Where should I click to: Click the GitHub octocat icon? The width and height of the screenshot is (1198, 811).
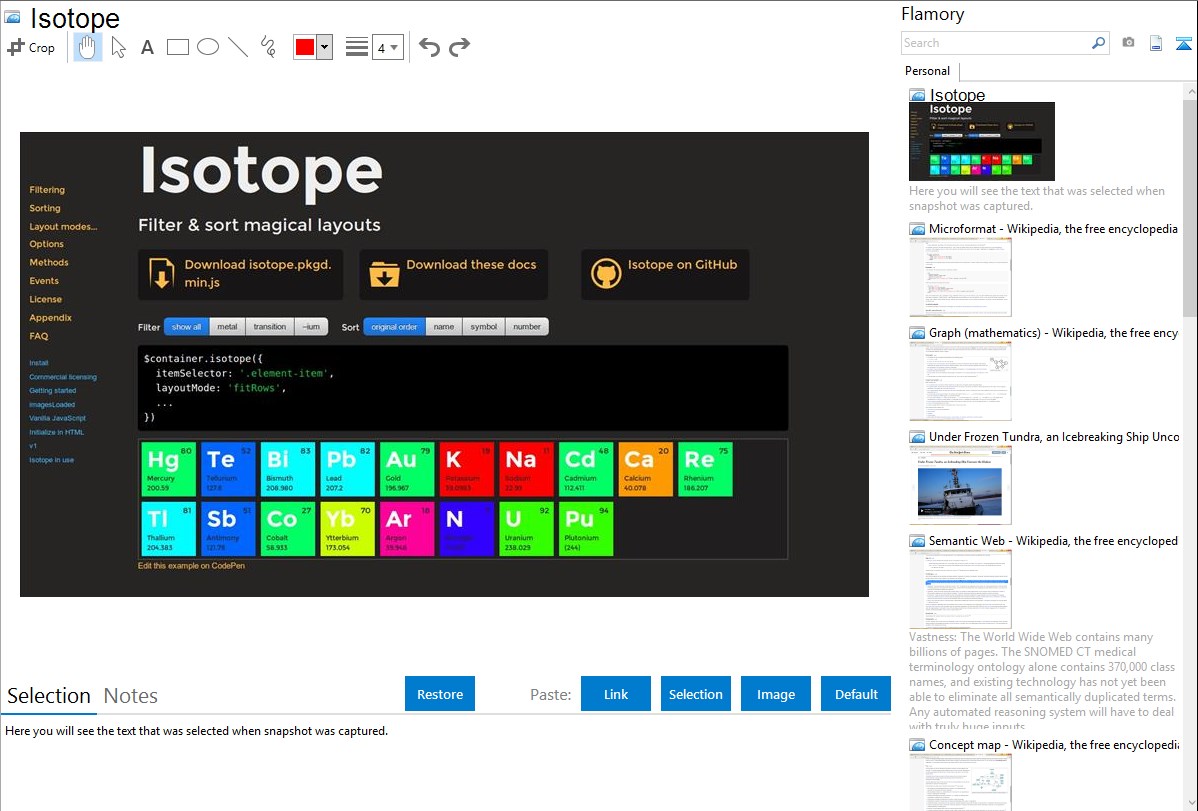pos(606,274)
